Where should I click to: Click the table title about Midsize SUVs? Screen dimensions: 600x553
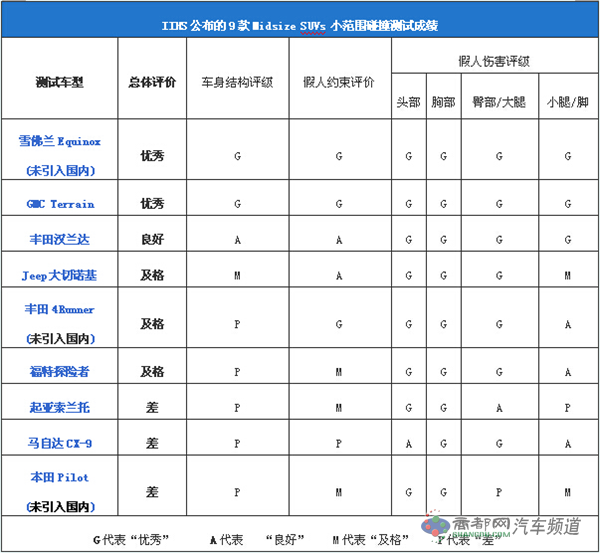300,26
